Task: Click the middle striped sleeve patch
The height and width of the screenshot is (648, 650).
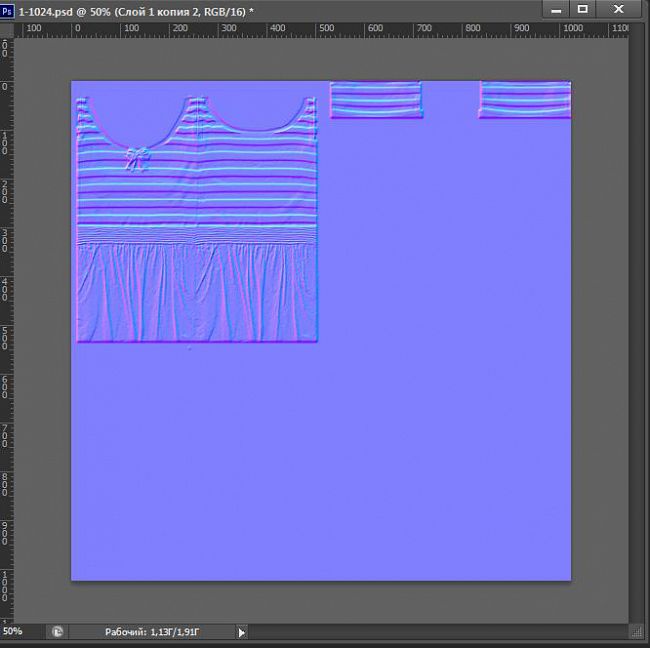Action: tap(376, 100)
